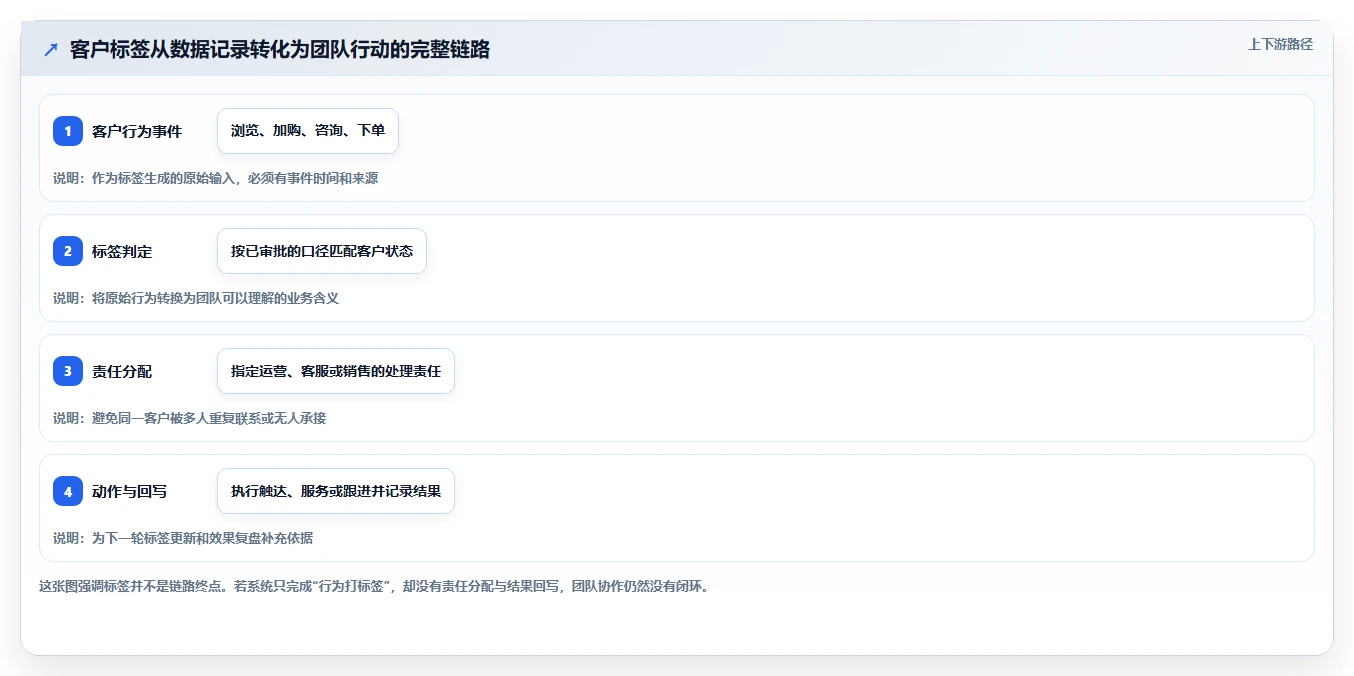Click the 动作与回写 step label
1354x676 pixels.
[130, 491]
